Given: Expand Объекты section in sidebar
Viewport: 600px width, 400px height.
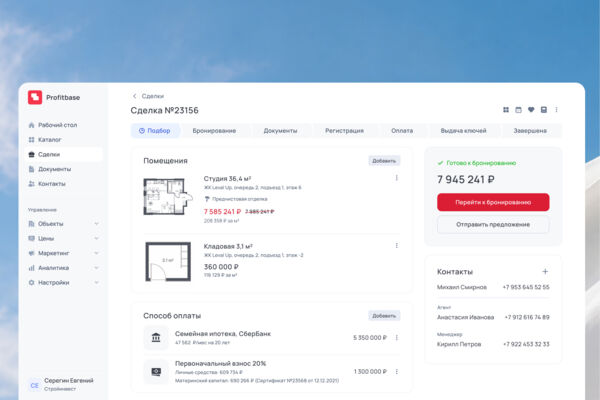Looking at the screenshot, I should point(96,224).
